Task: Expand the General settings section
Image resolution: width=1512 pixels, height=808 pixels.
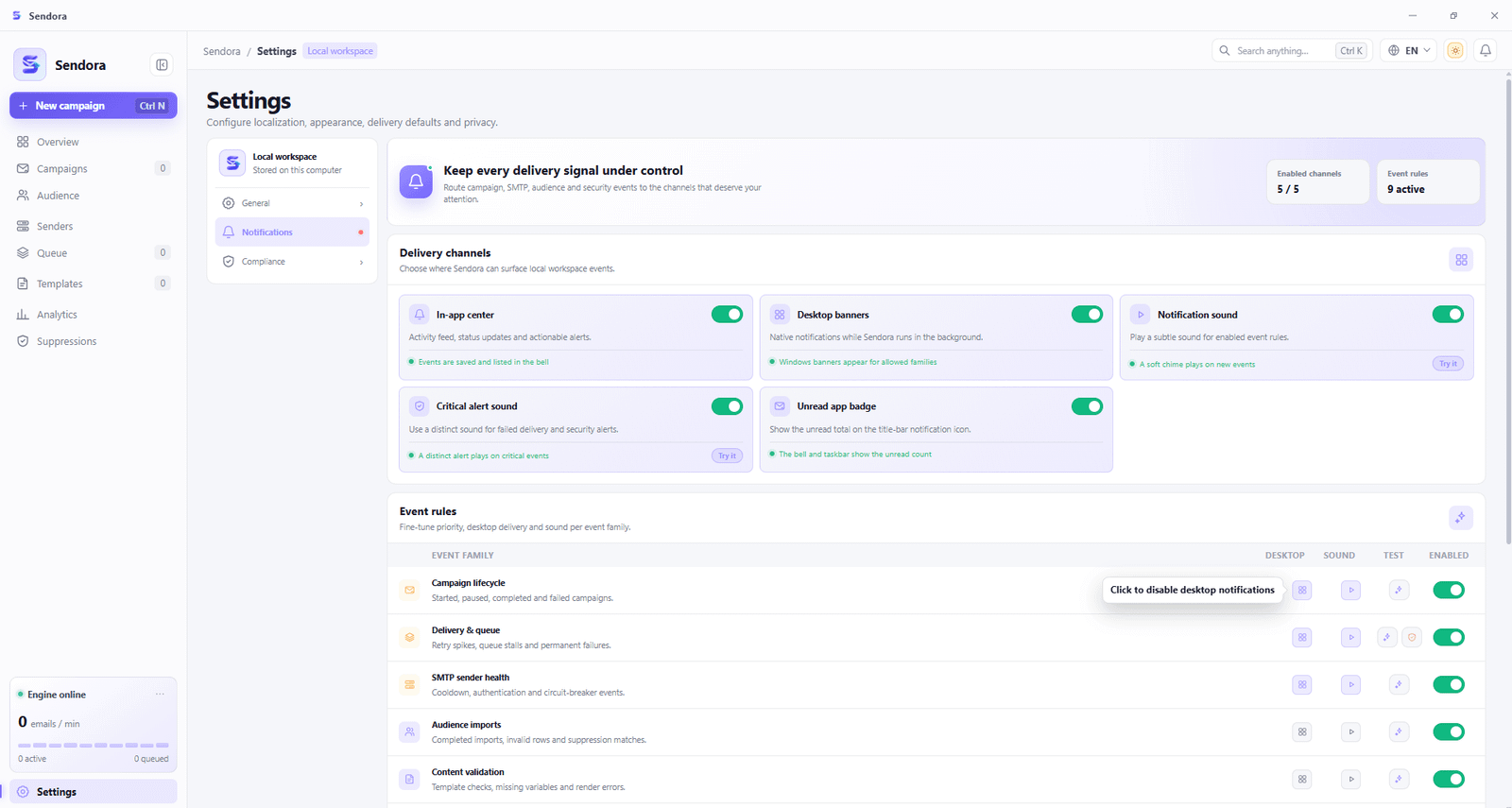Action: [292, 203]
